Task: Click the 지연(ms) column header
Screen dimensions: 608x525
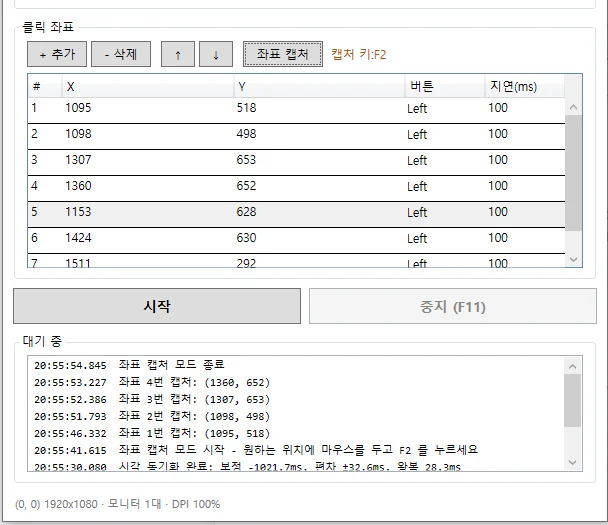Action: (x=525, y=86)
